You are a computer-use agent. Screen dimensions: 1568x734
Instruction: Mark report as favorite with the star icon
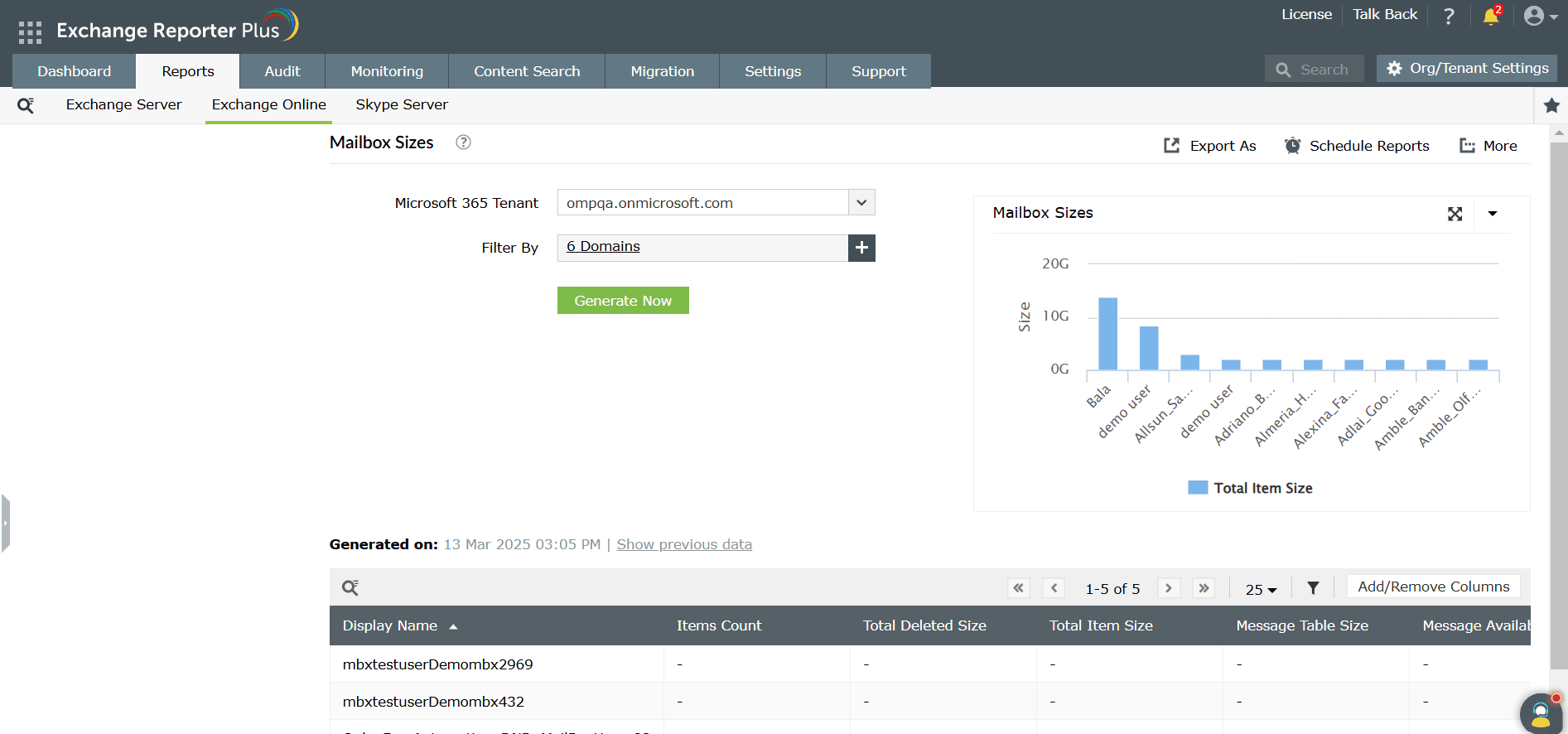[x=1551, y=105]
